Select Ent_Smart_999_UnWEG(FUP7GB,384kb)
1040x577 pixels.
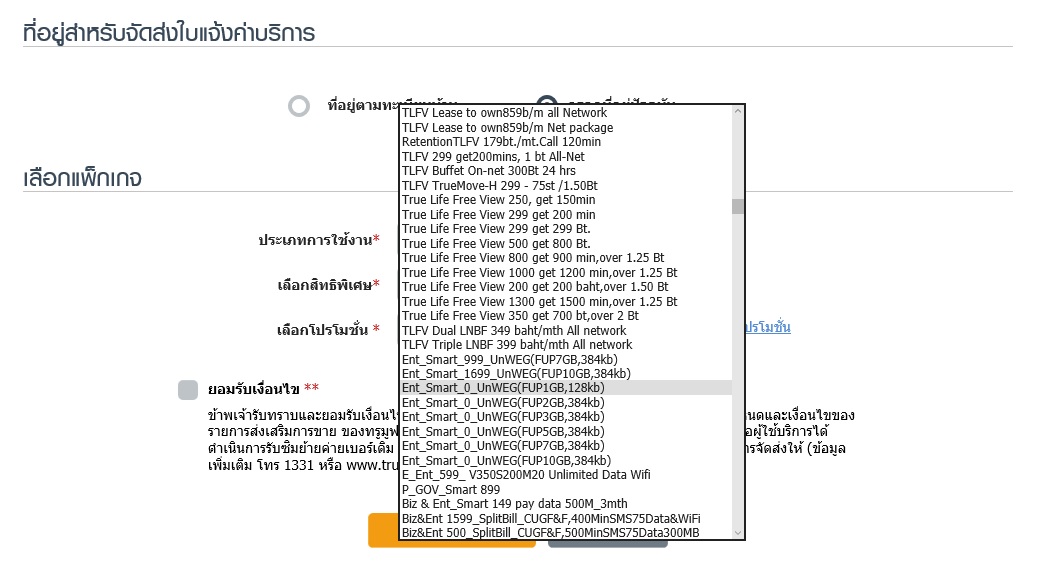pos(566,359)
